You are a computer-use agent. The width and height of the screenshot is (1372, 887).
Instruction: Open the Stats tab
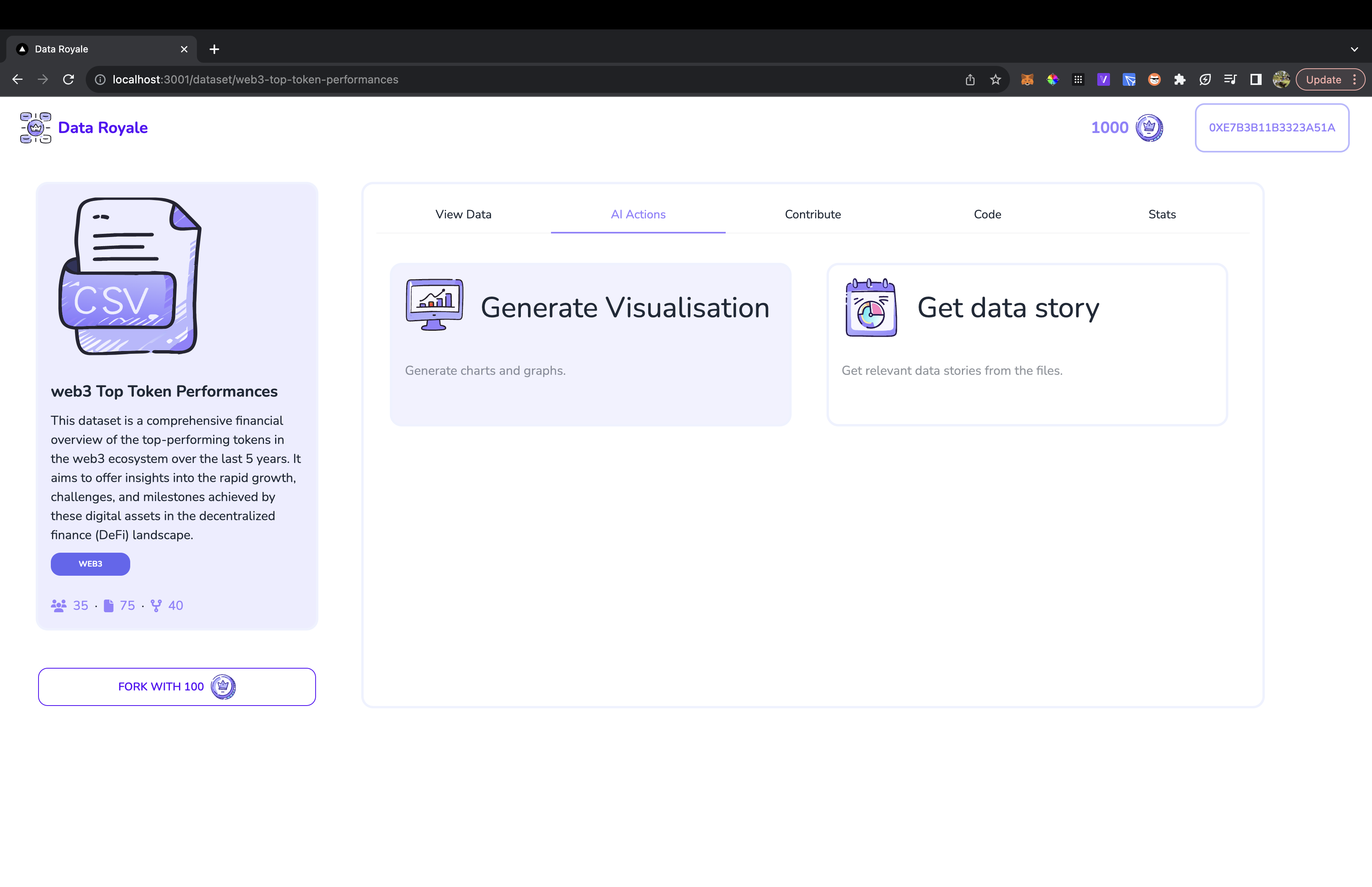point(1161,214)
